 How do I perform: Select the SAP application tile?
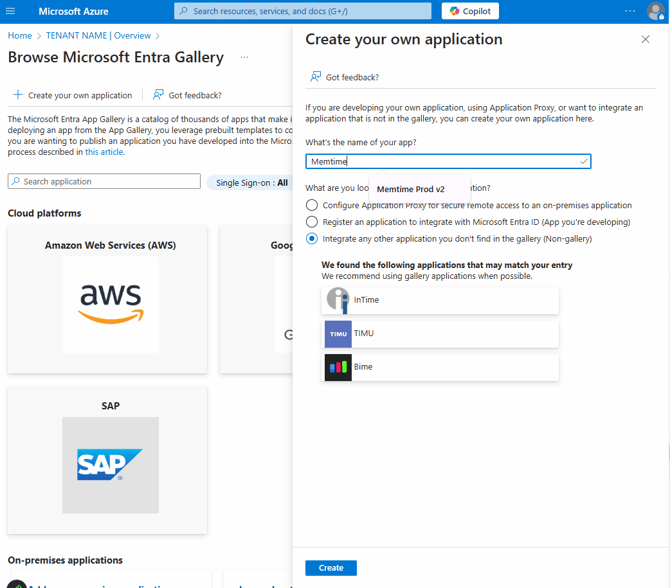click(107, 460)
